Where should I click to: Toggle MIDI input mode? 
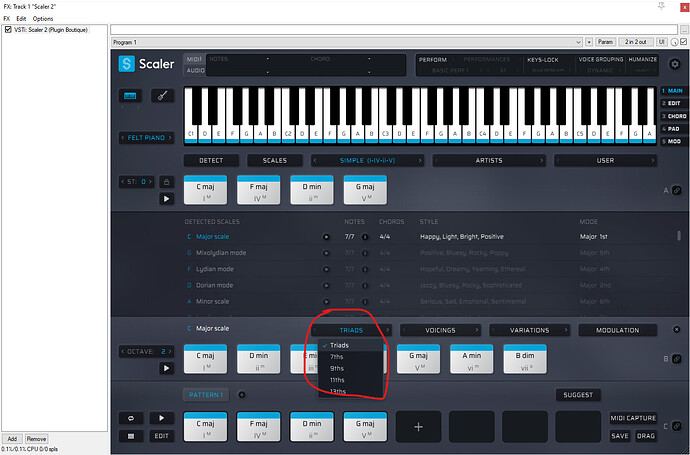tap(194, 59)
